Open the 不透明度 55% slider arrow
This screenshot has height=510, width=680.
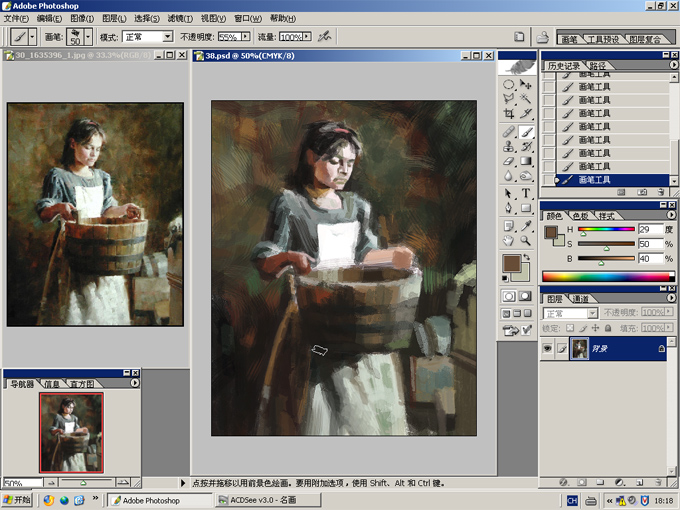coord(246,36)
